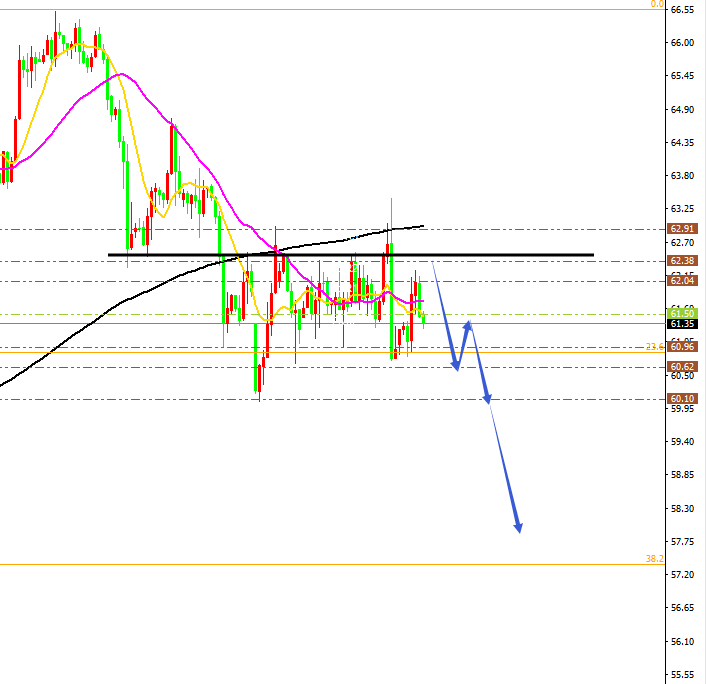This screenshot has height=684, width=707.
Task: Select the first blue arrow head near 60.62
Action: coord(456,366)
